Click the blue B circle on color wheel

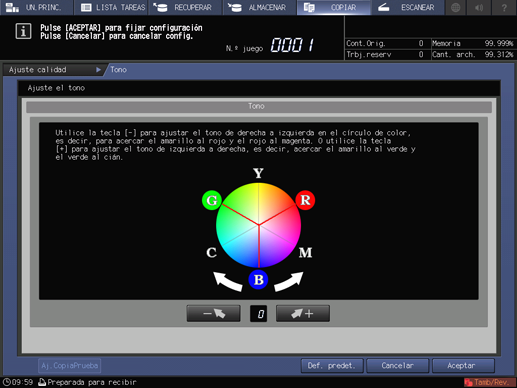258,279
